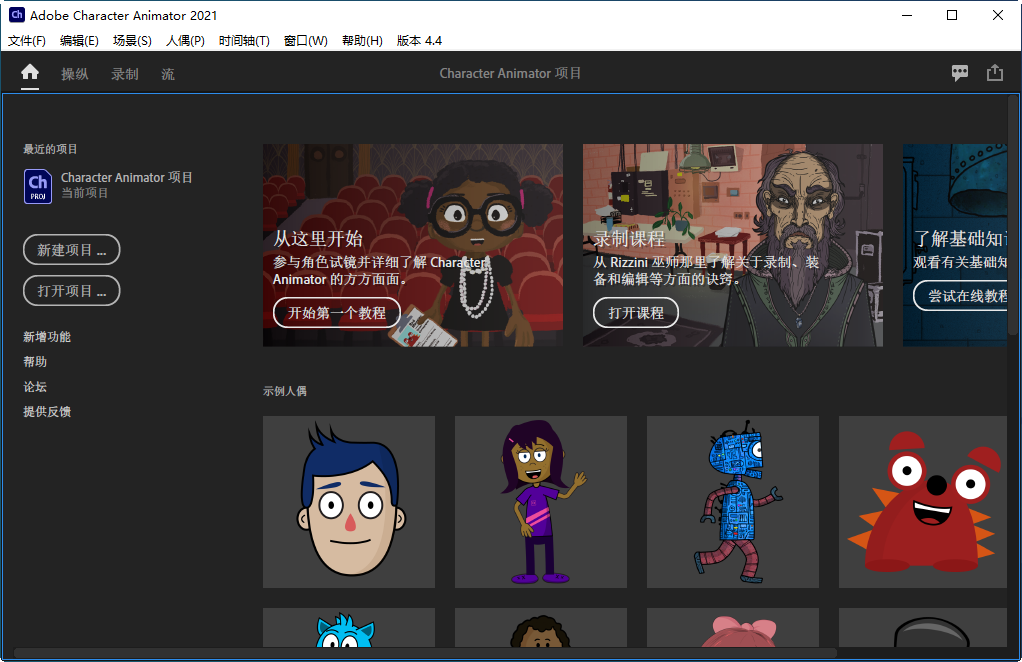Click the Home workspace icon
1022x662 pixels.
(29, 72)
